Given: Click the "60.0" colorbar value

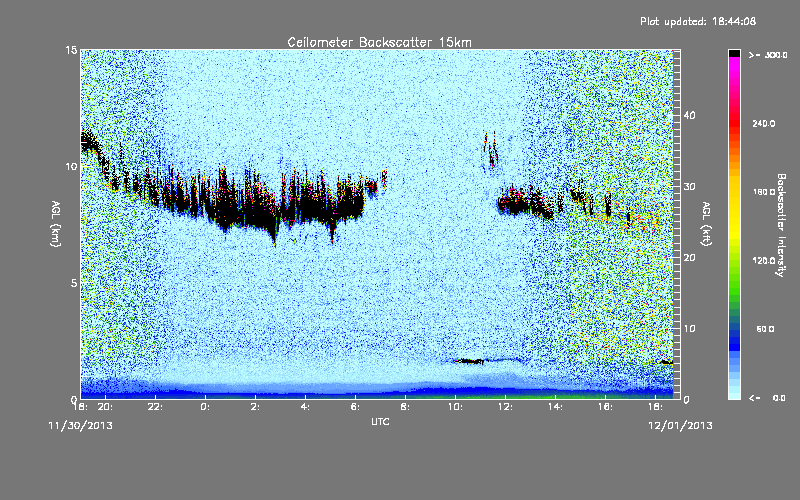Looking at the screenshot, I should (x=765, y=329).
